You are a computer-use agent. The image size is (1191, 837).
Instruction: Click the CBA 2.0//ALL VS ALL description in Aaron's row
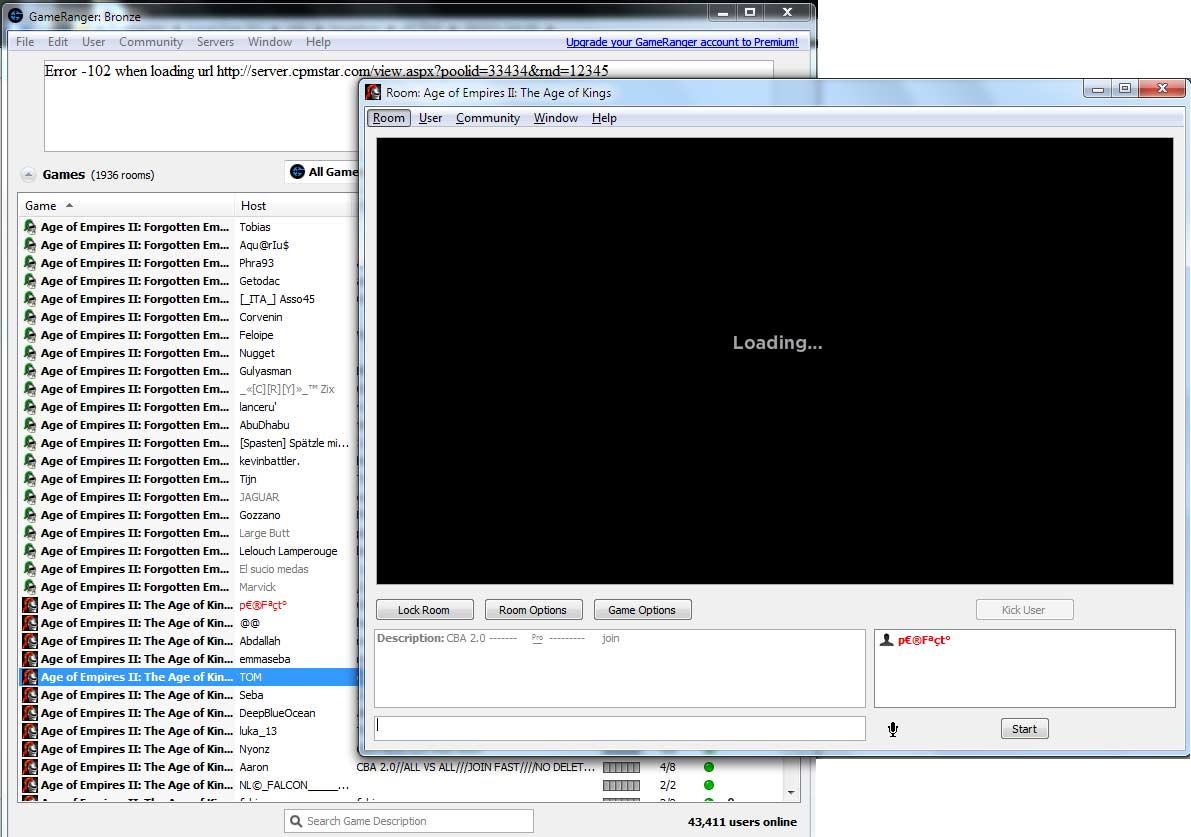tap(475, 767)
